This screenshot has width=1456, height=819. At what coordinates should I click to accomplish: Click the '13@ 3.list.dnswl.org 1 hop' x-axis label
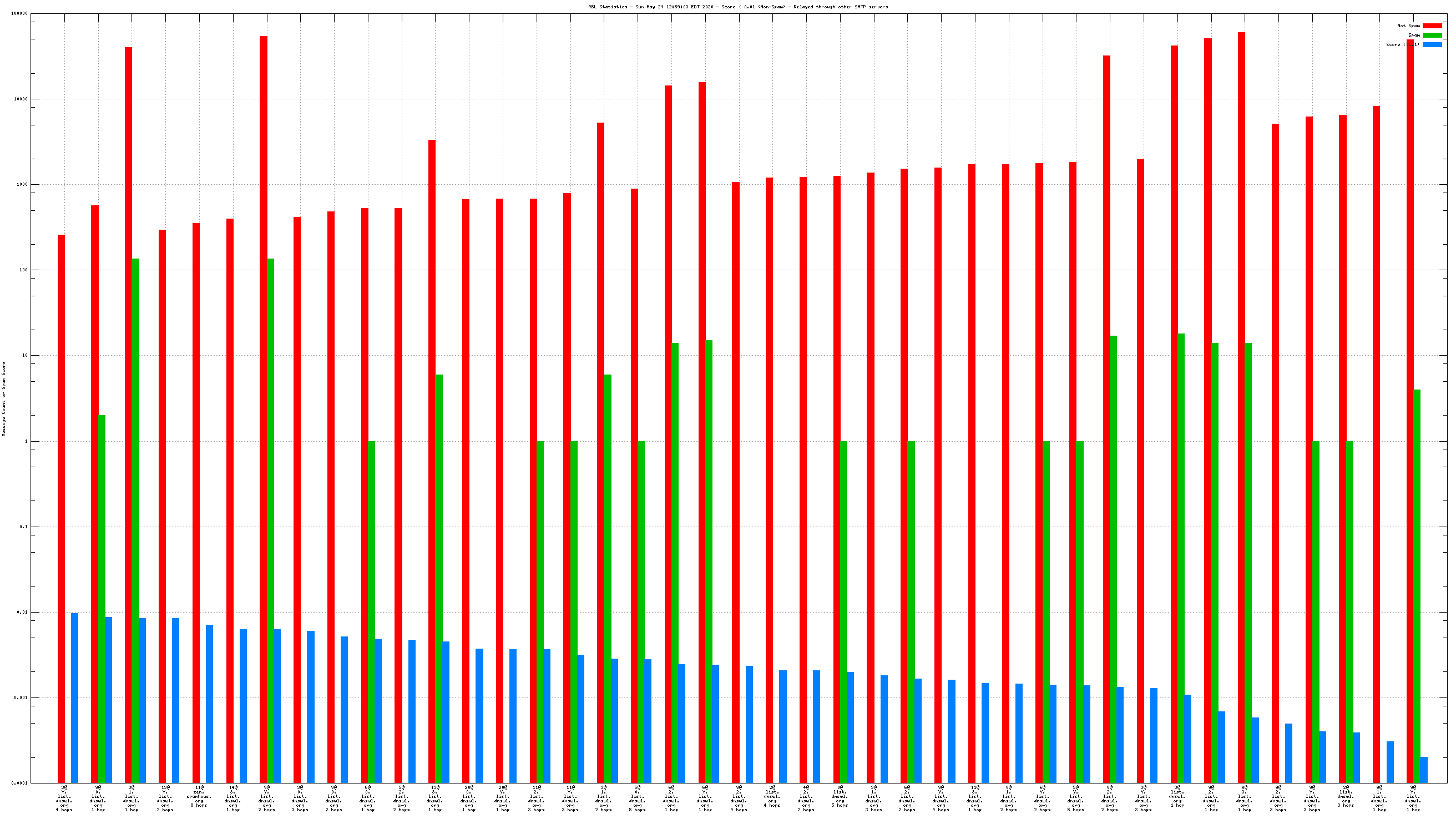(x=434, y=798)
